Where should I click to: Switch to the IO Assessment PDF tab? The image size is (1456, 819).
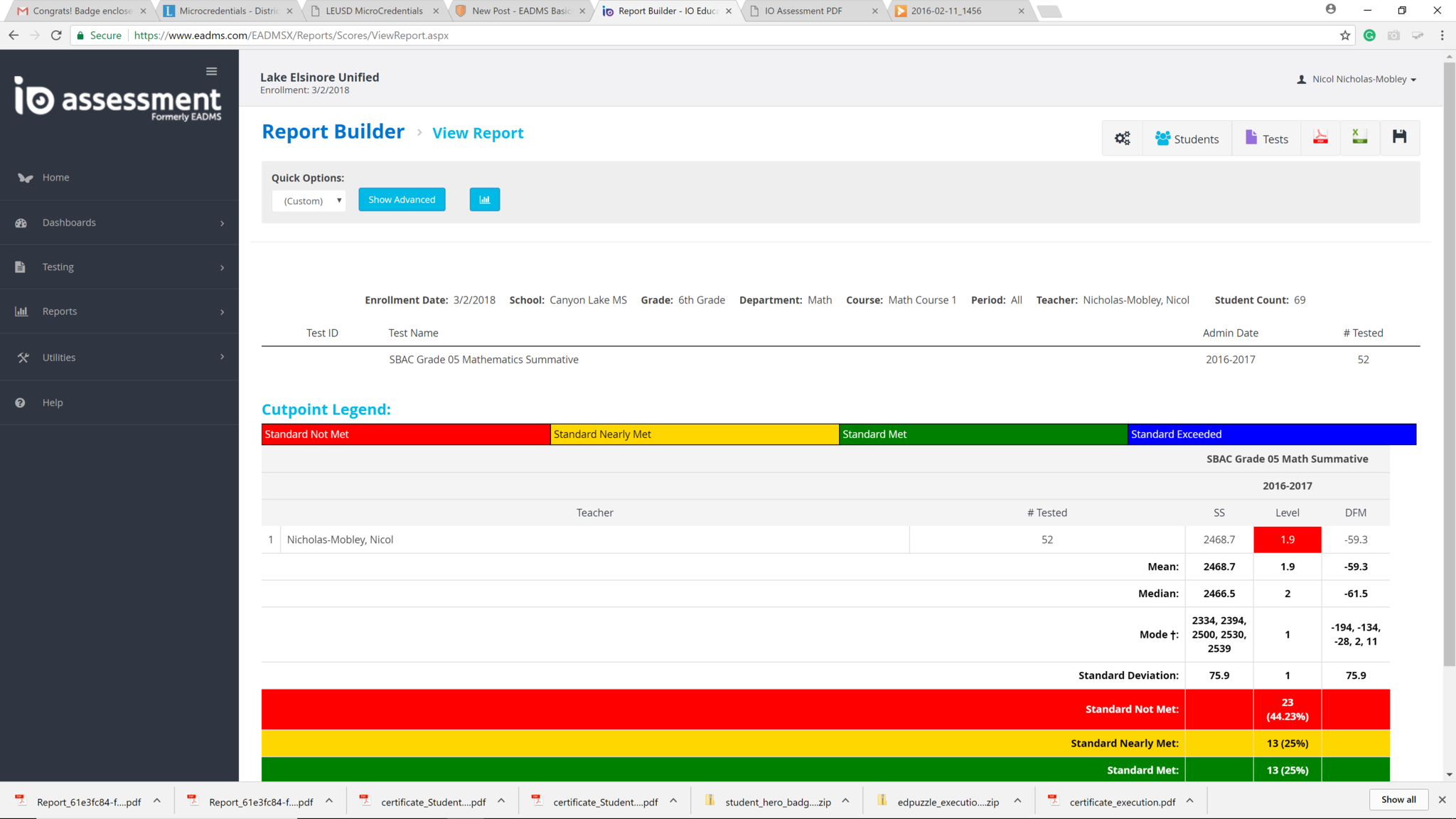(x=803, y=11)
